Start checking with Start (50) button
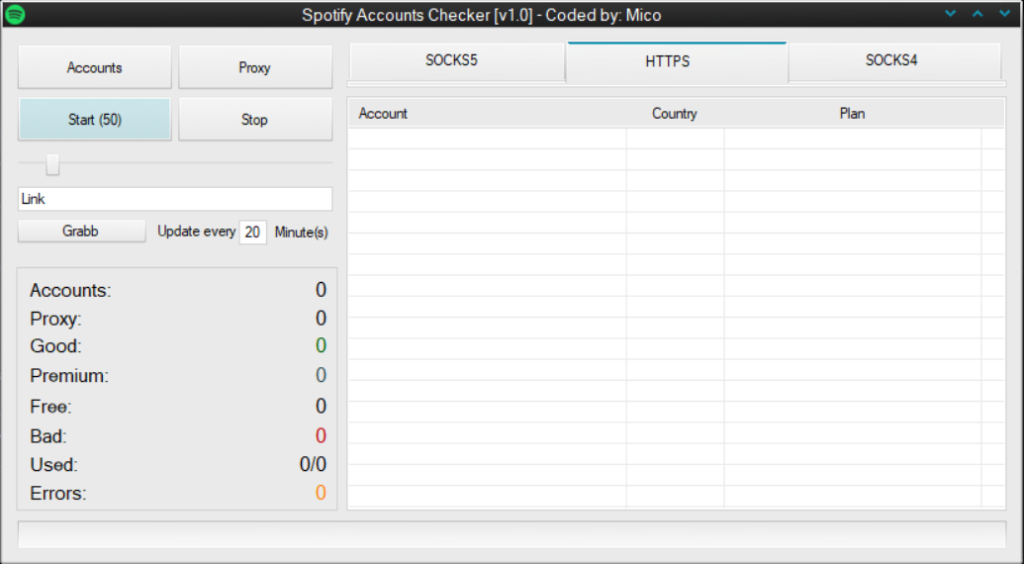This screenshot has width=1024, height=564. pos(95,119)
